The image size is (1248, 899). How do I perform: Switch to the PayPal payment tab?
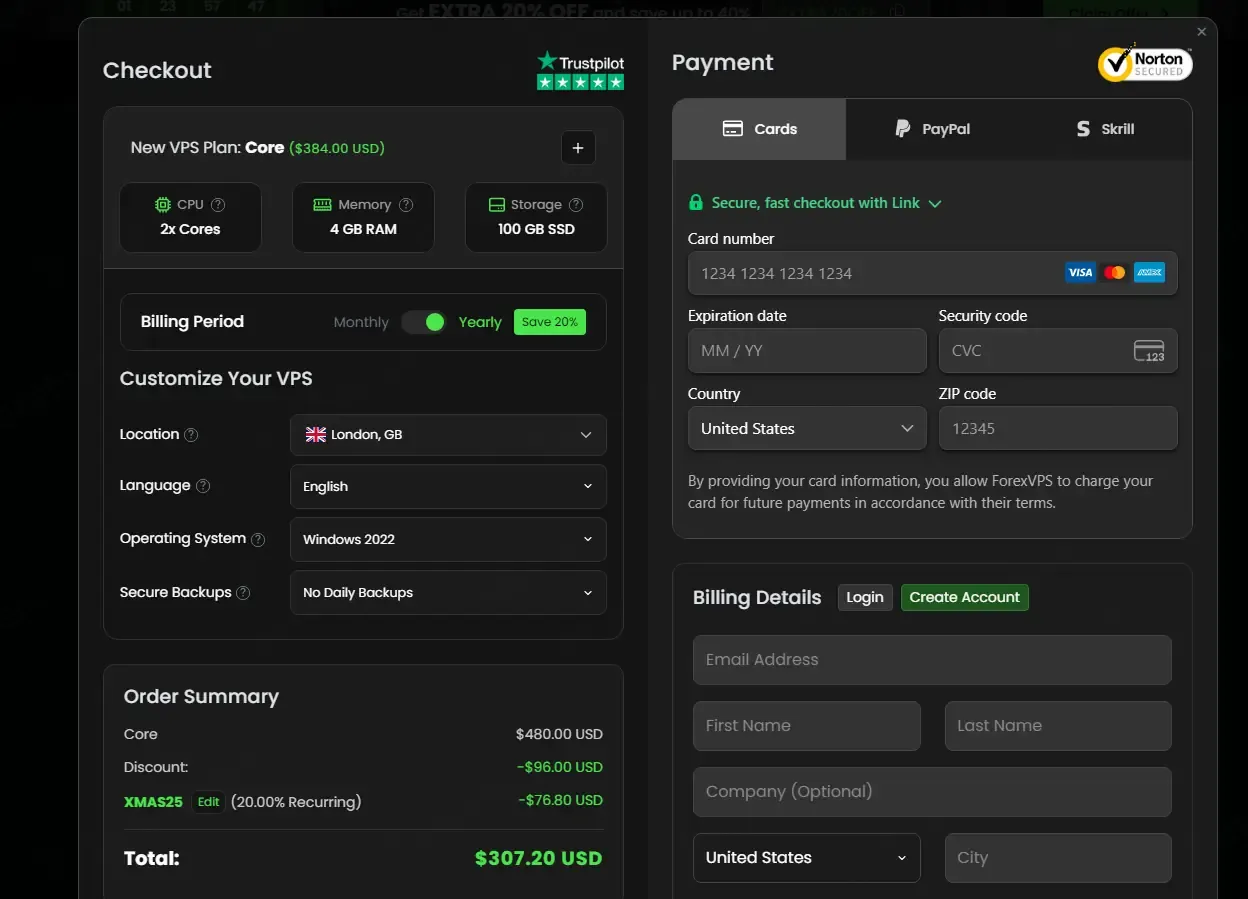pos(932,129)
